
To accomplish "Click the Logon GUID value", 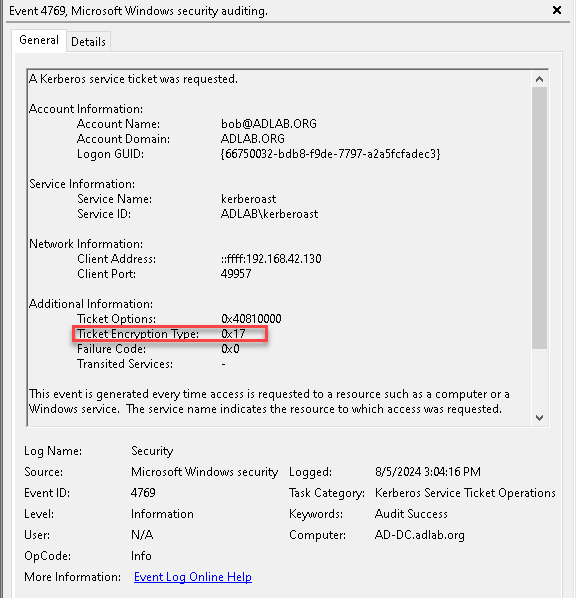I will point(330,154).
